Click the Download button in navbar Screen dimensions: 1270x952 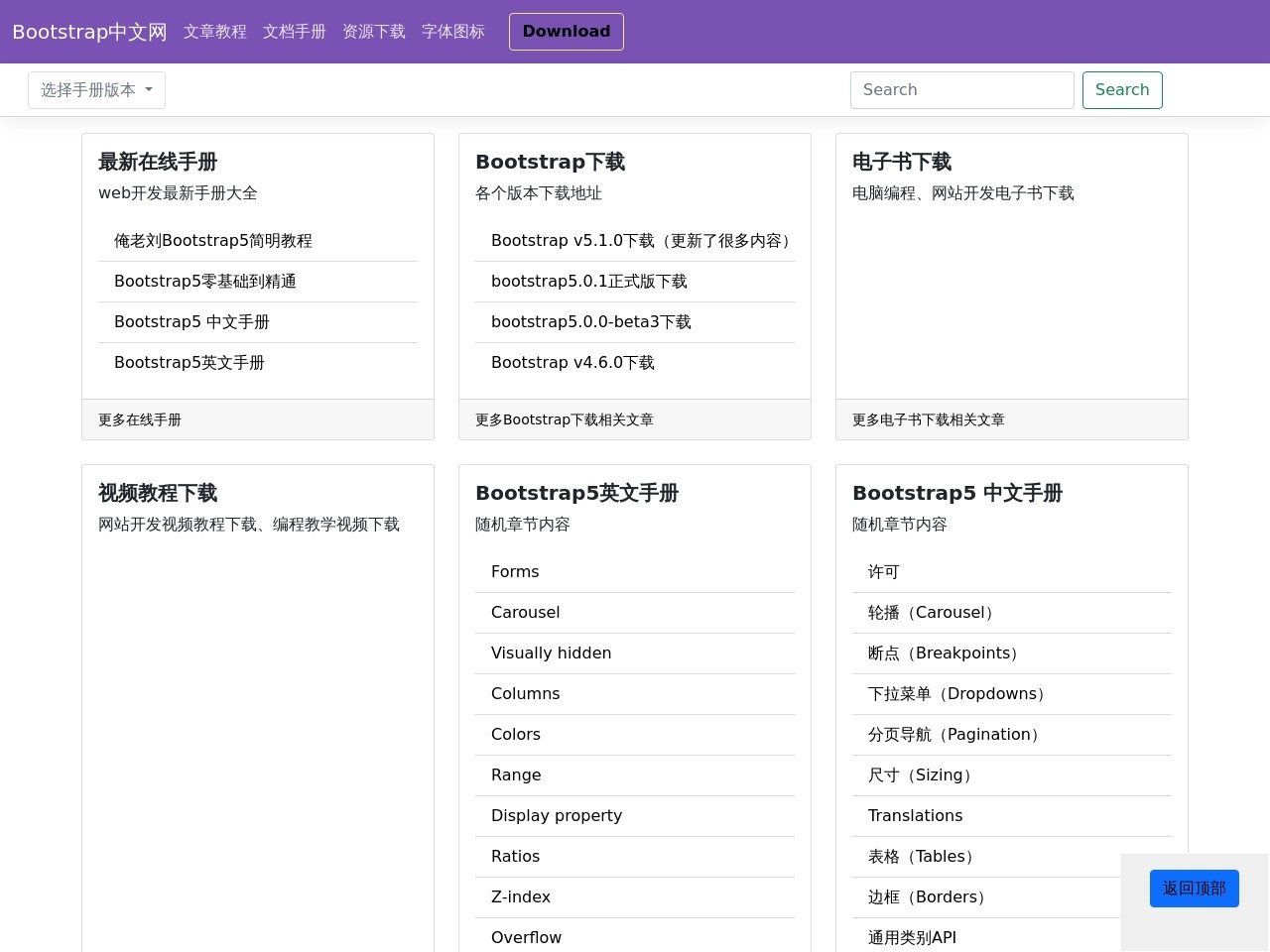click(x=567, y=32)
